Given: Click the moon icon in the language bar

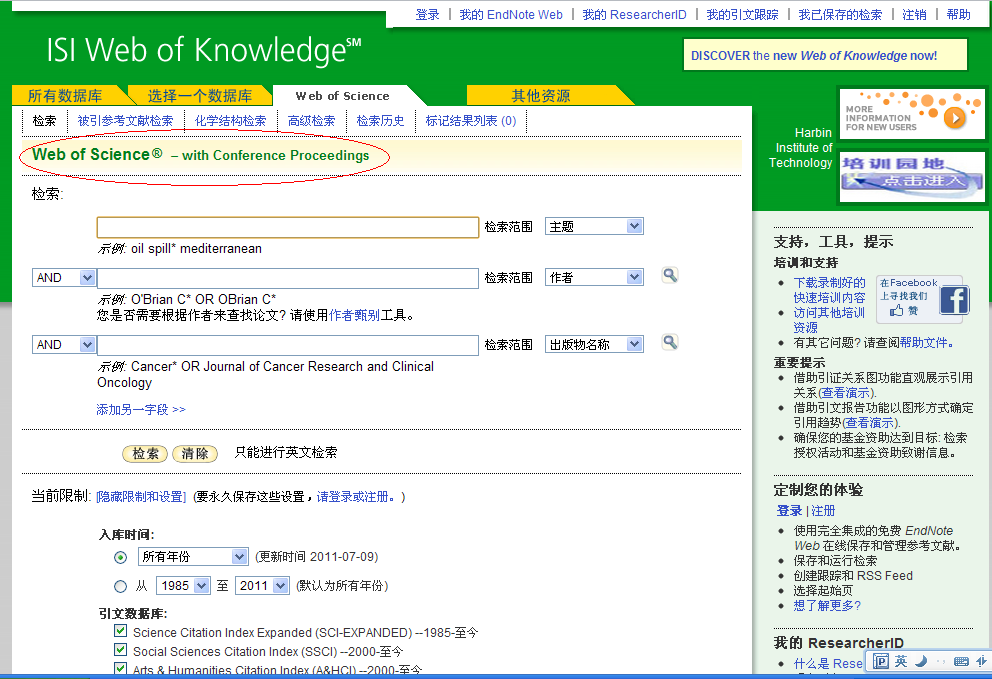Looking at the screenshot, I should (921, 661).
